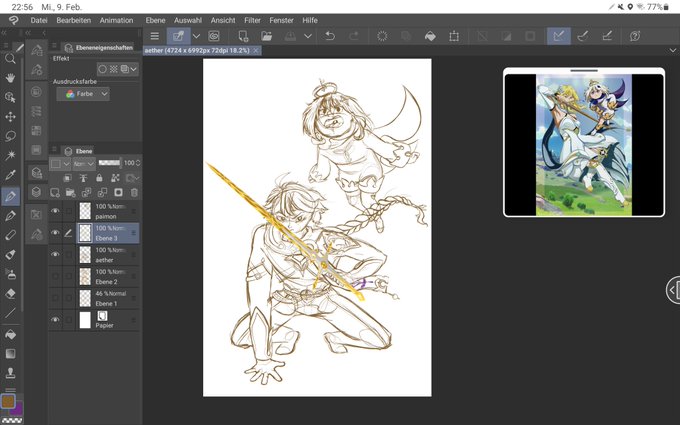This screenshot has height=425, width=680.
Task: Toggle the Lock layer icon
Action: [99, 178]
